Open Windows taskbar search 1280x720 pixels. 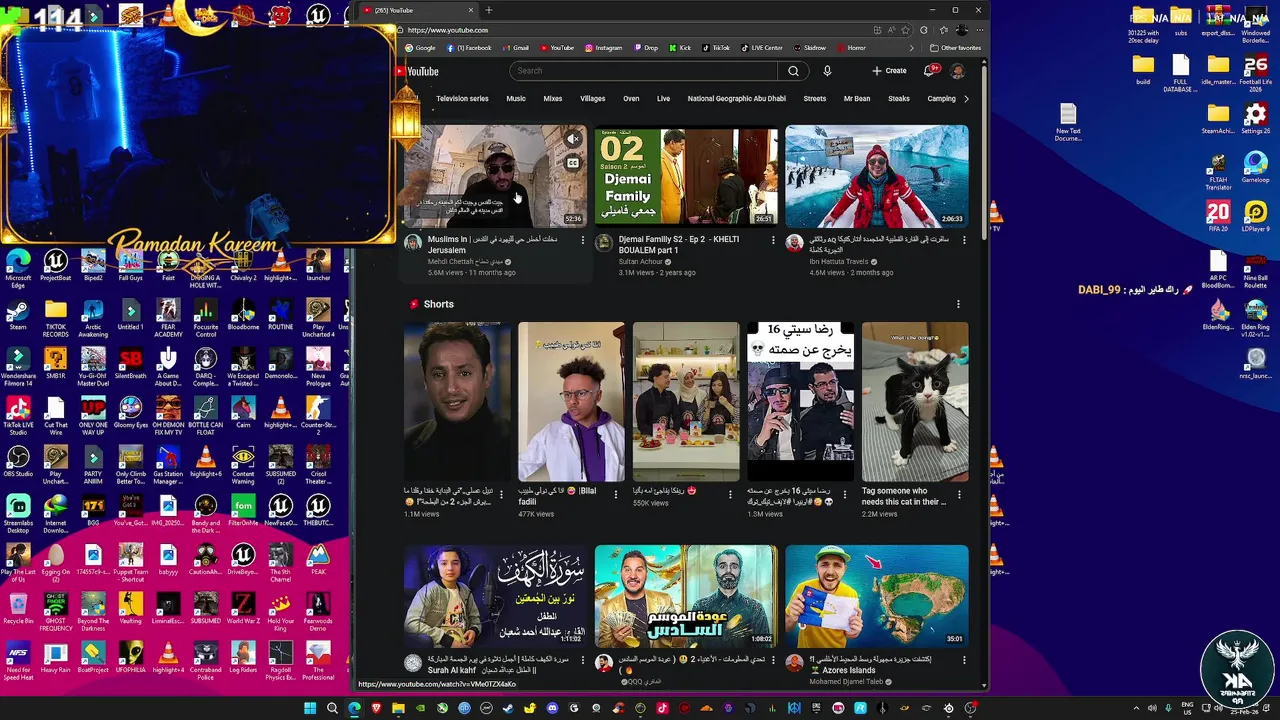332,708
